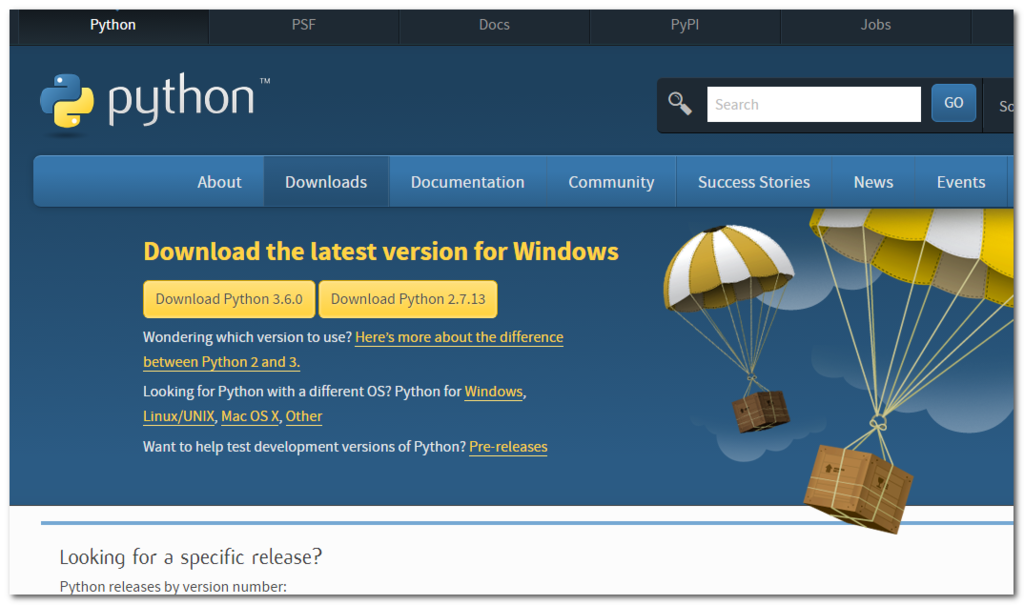Open the Python 2 and 3 difference link
This screenshot has width=1024, height=605.
[x=459, y=337]
